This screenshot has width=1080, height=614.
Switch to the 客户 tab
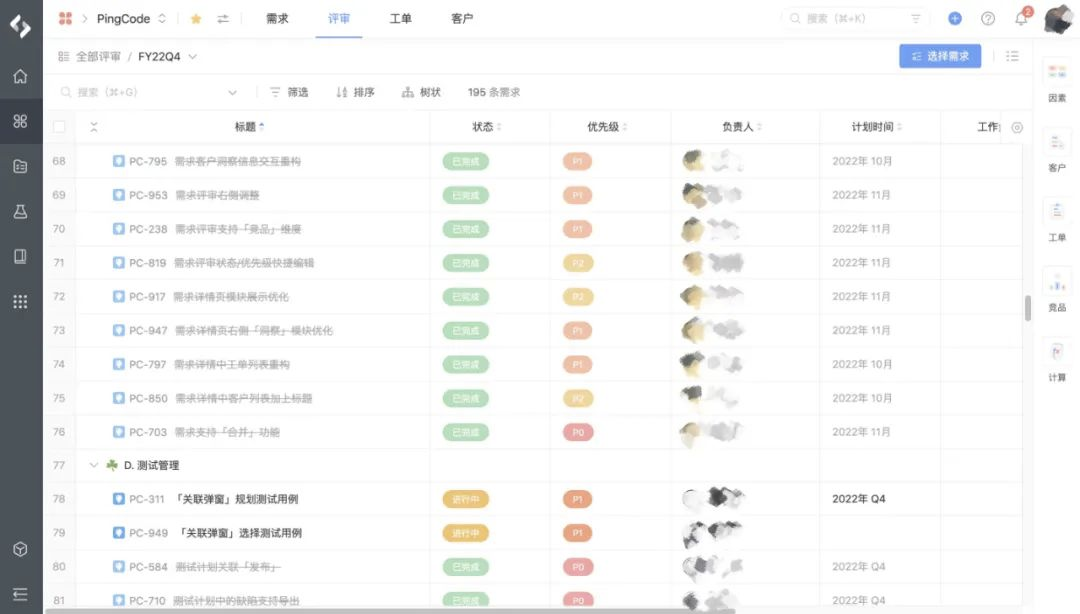[461, 18]
